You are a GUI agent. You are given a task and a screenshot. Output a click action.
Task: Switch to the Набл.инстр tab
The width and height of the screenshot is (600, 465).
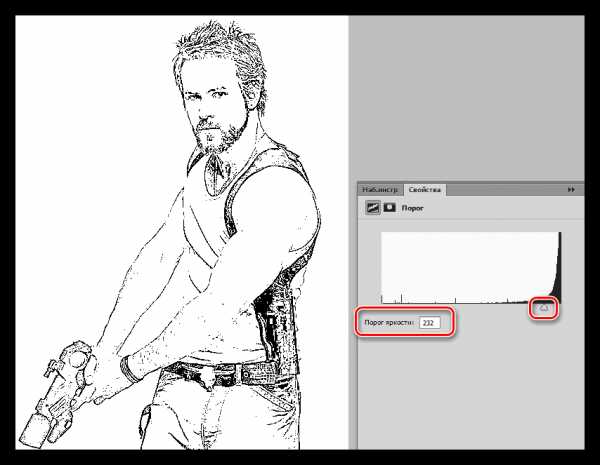coord(380,189)
